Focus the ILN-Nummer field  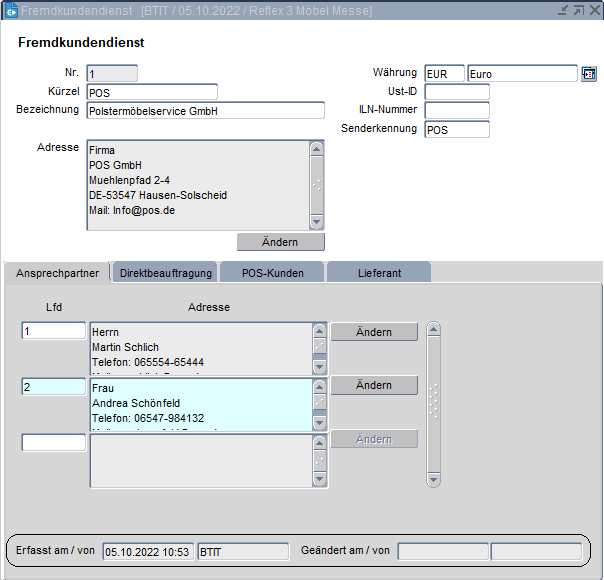point(456,110)
